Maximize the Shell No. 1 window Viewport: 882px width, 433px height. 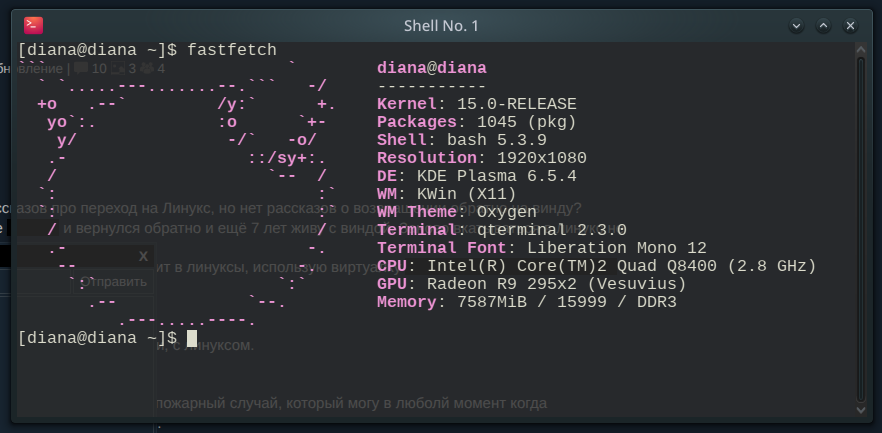[824, 25]
